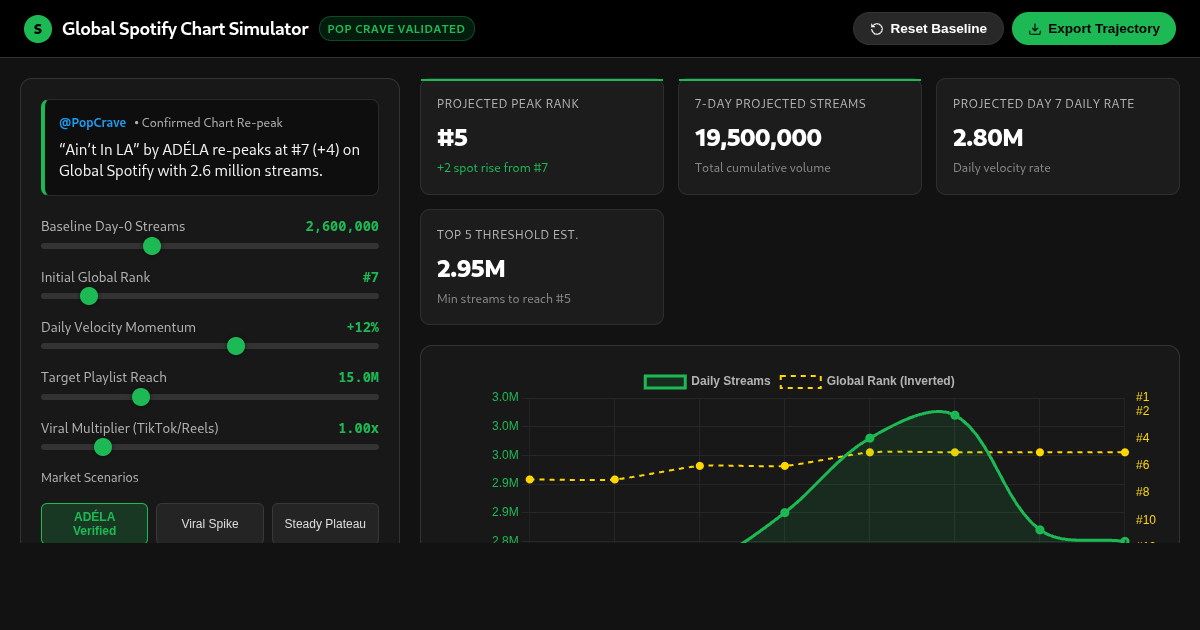The height and width of the screenshot is (630, 1200).
Task: Click the 2,600,000 baseline streams value
Action: pyautogui.click(x=342, y=226)
